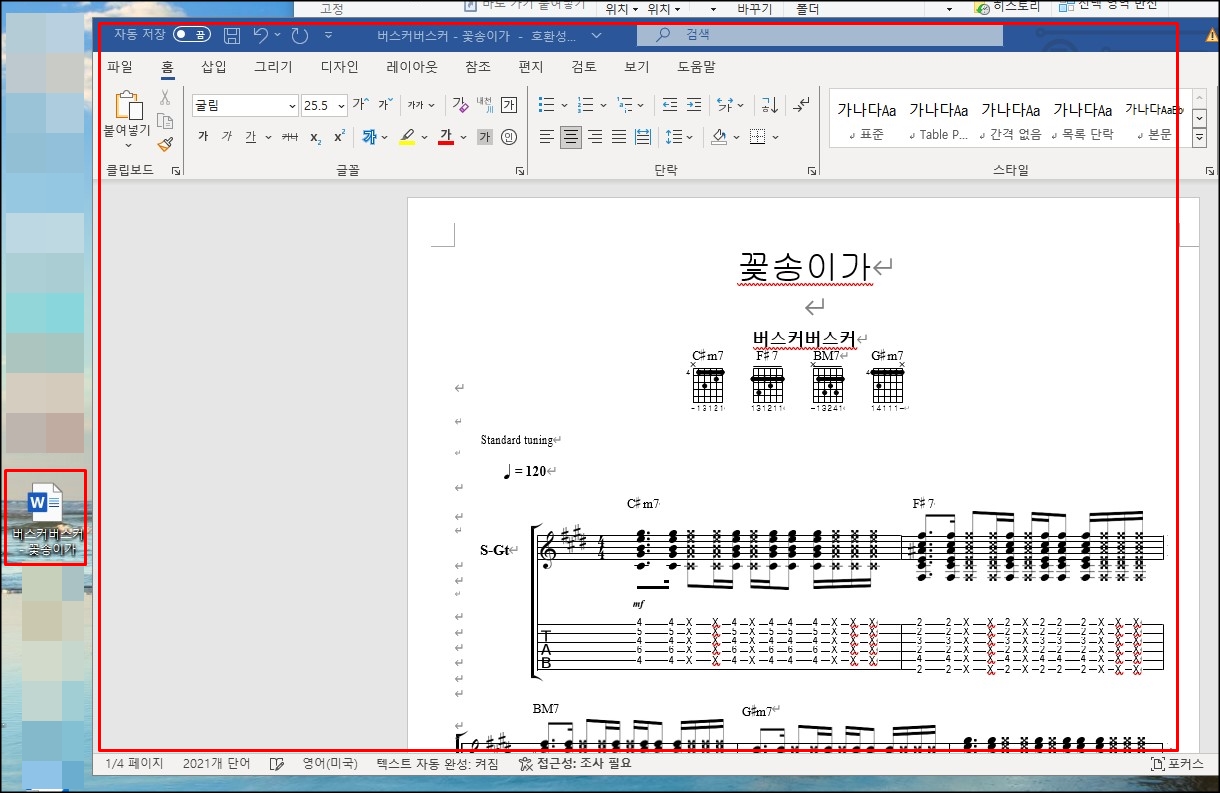The image size is (1220, 793).
Task: Select the 버스커버스커 Word file on desktop
Action: click(x=46, y=518)
